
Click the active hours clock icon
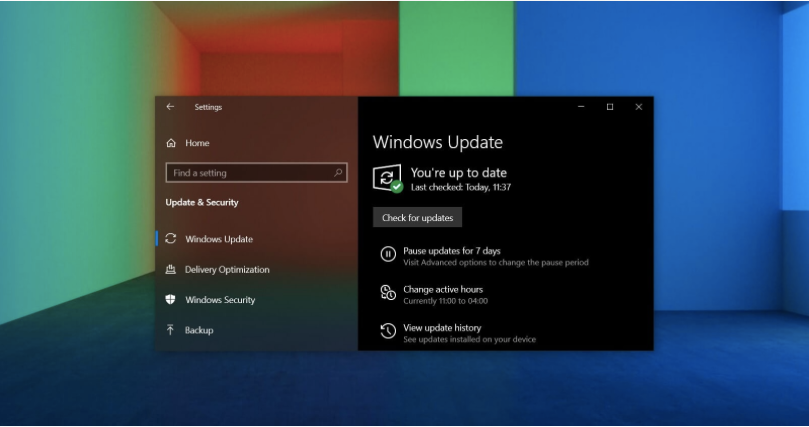[x=388, y=292]
